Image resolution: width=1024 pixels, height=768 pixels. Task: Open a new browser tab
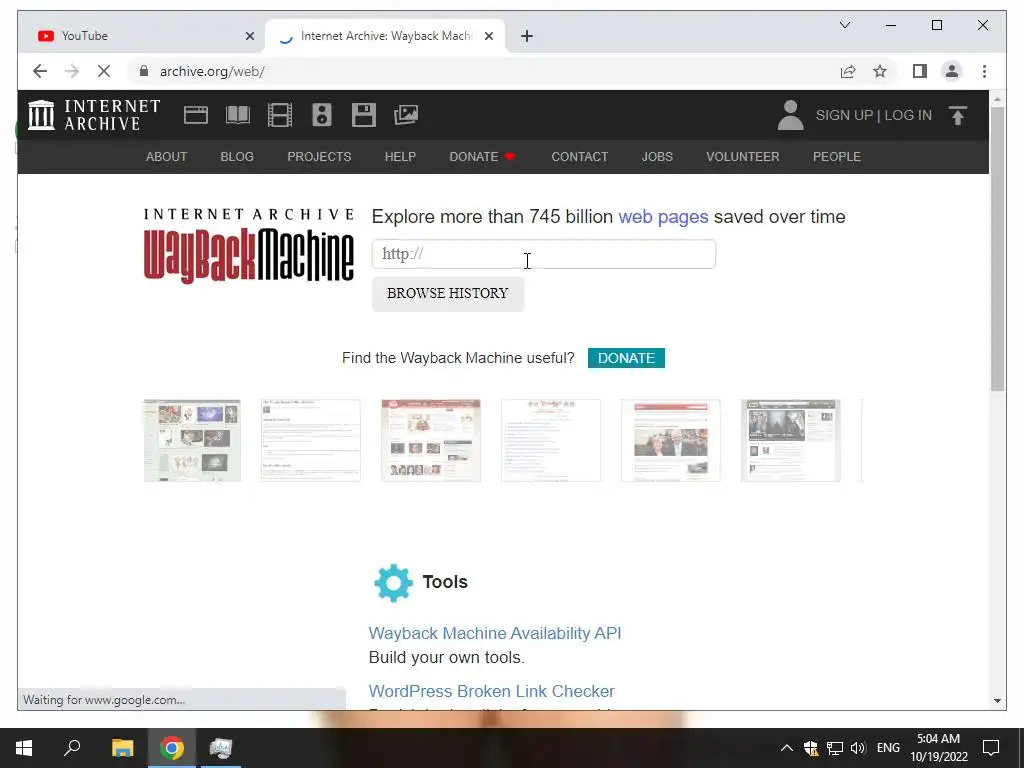(527, 36)
